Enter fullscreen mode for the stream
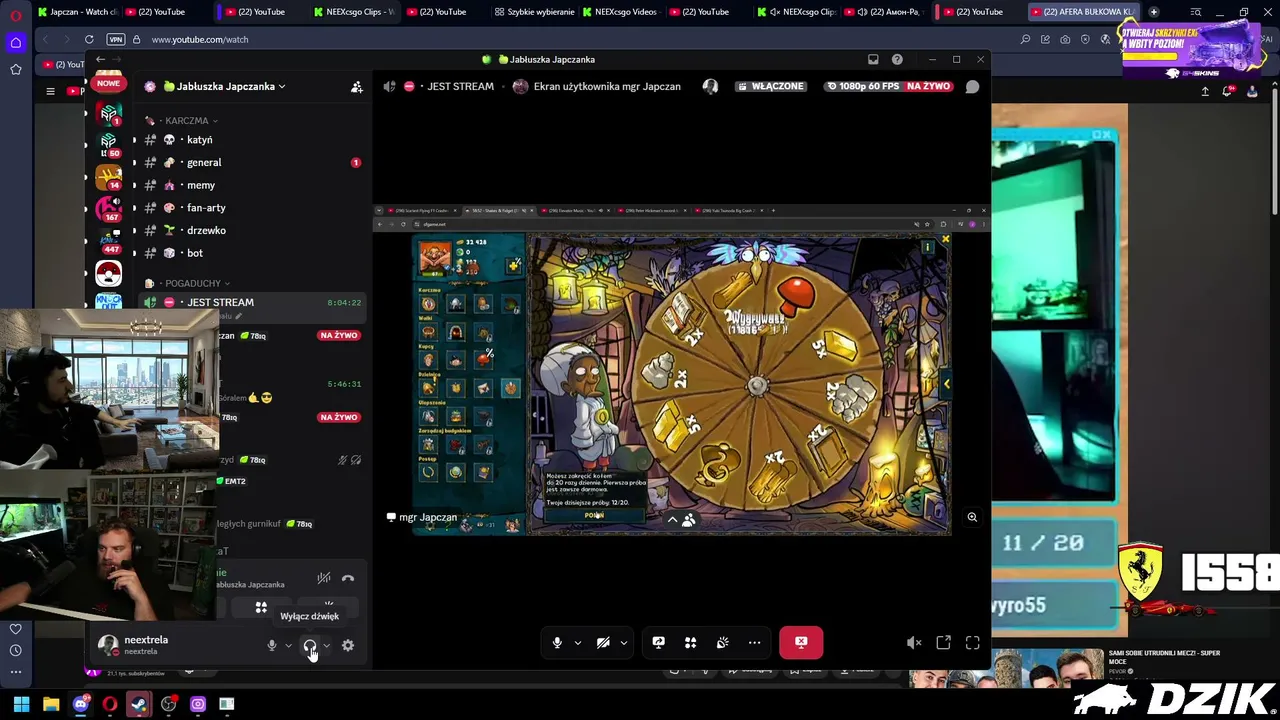1280x720 pixels. (x=973, y=643)
